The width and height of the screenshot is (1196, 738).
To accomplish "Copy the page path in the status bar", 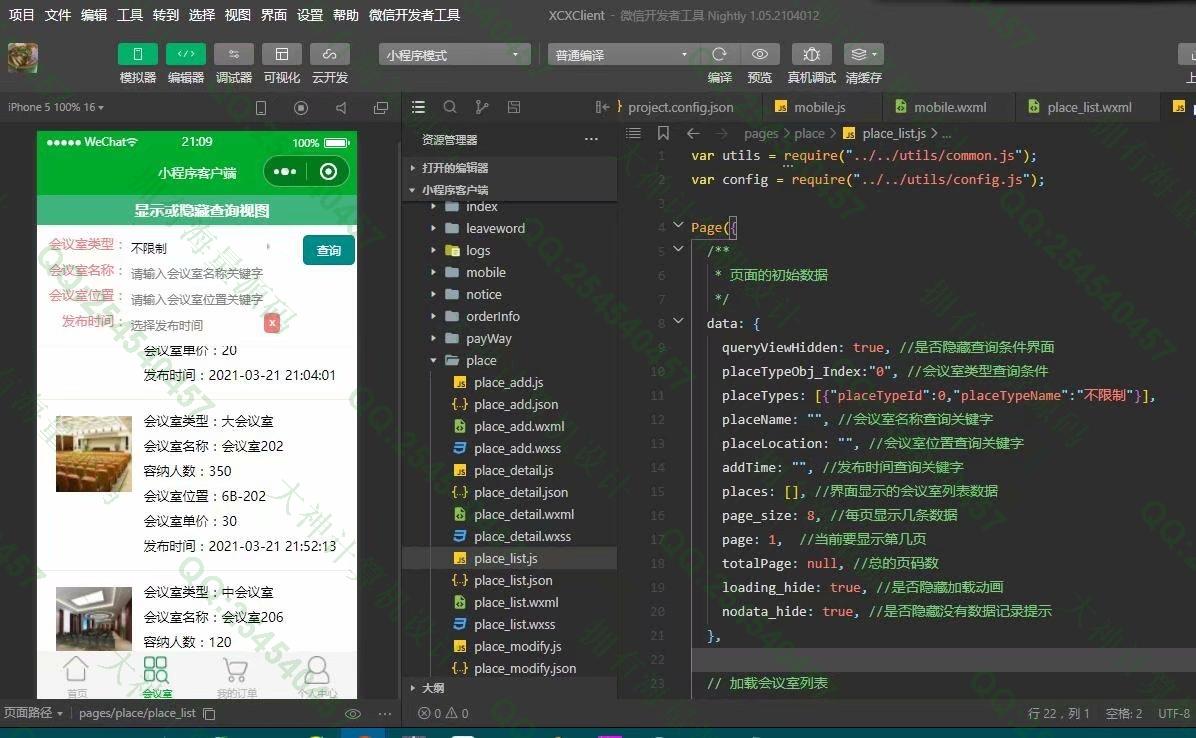I will 209,714.
